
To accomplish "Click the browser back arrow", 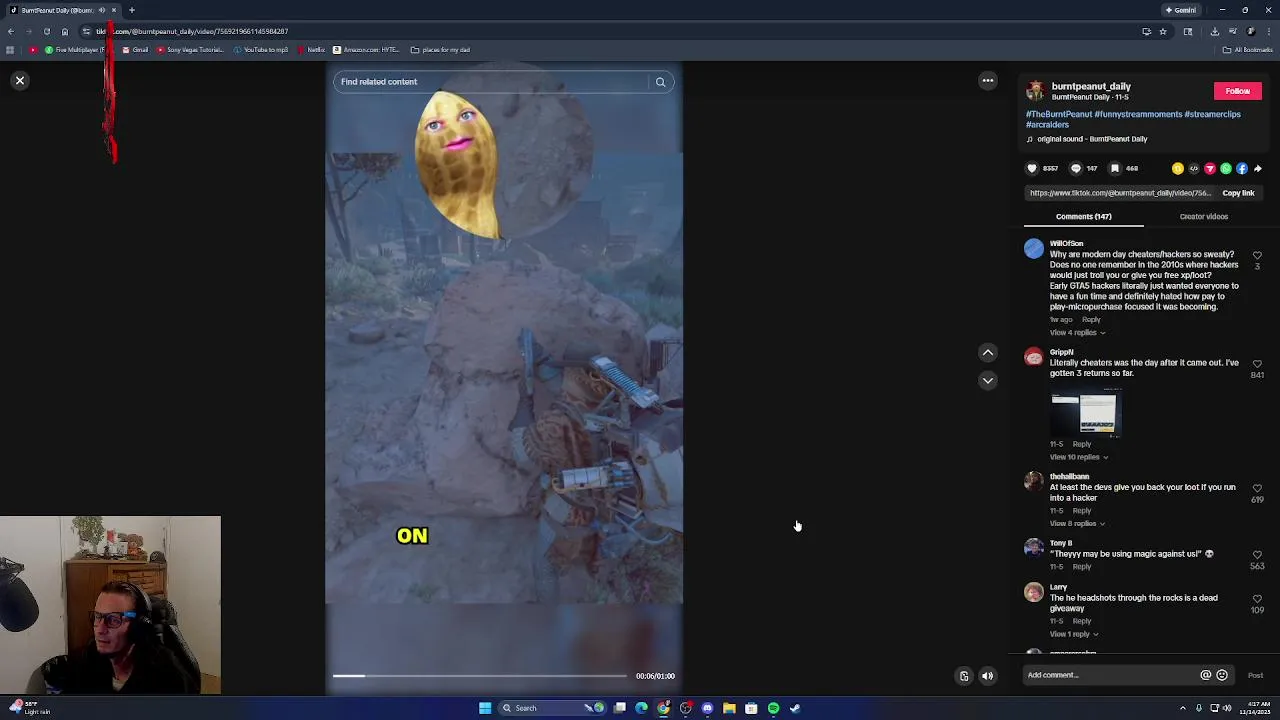I will (11, 31).
